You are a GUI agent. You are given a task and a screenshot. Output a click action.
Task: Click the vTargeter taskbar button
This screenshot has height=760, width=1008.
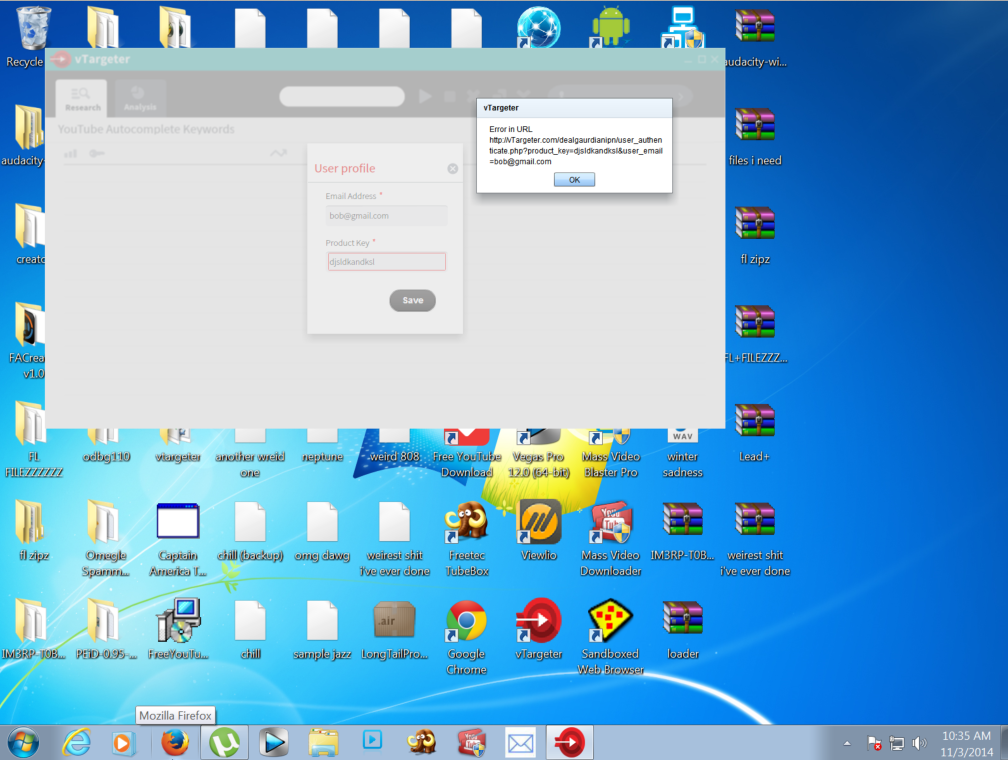tap(569, 743)
